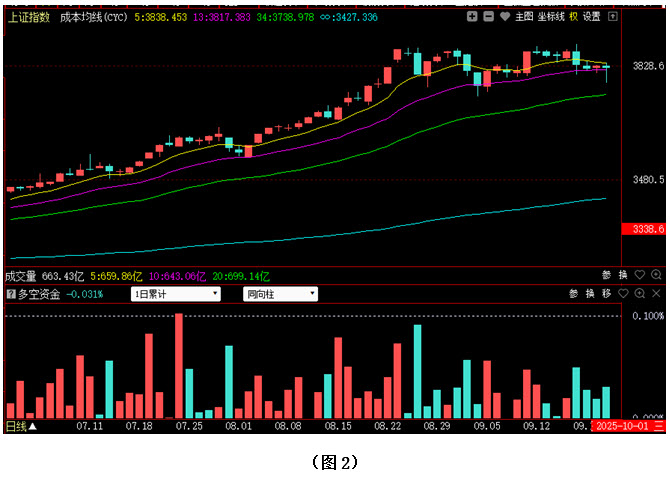Click the yellow 5:659.86亿 volume average

(116, 276)
